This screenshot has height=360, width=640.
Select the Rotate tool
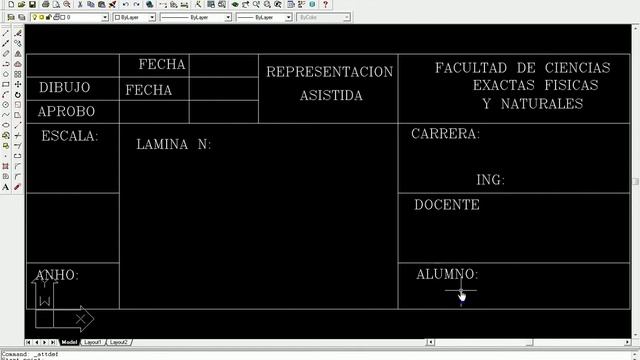18,95
